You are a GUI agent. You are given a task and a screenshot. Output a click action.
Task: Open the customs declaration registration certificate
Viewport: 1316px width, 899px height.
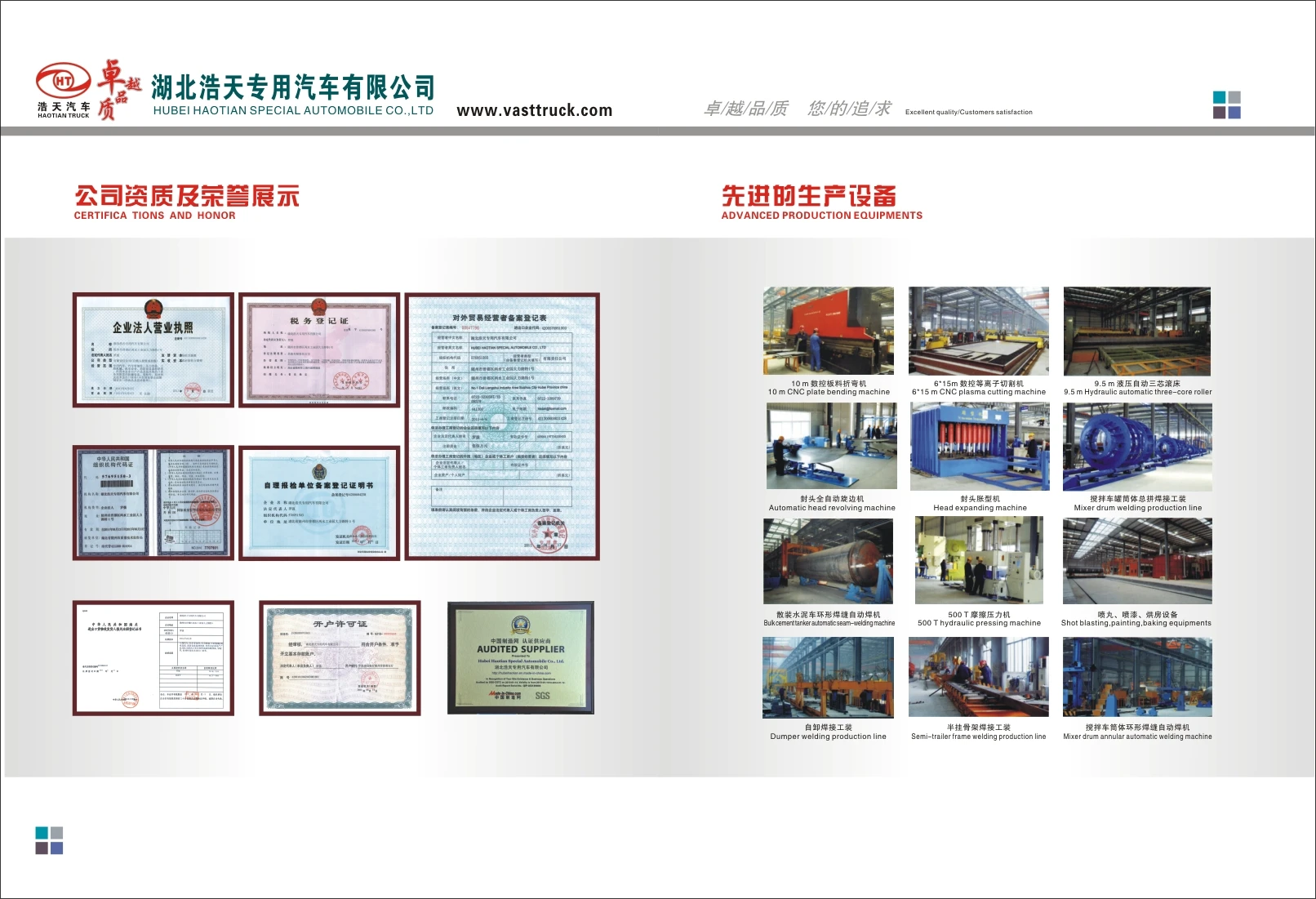click(x=319, y=503)
